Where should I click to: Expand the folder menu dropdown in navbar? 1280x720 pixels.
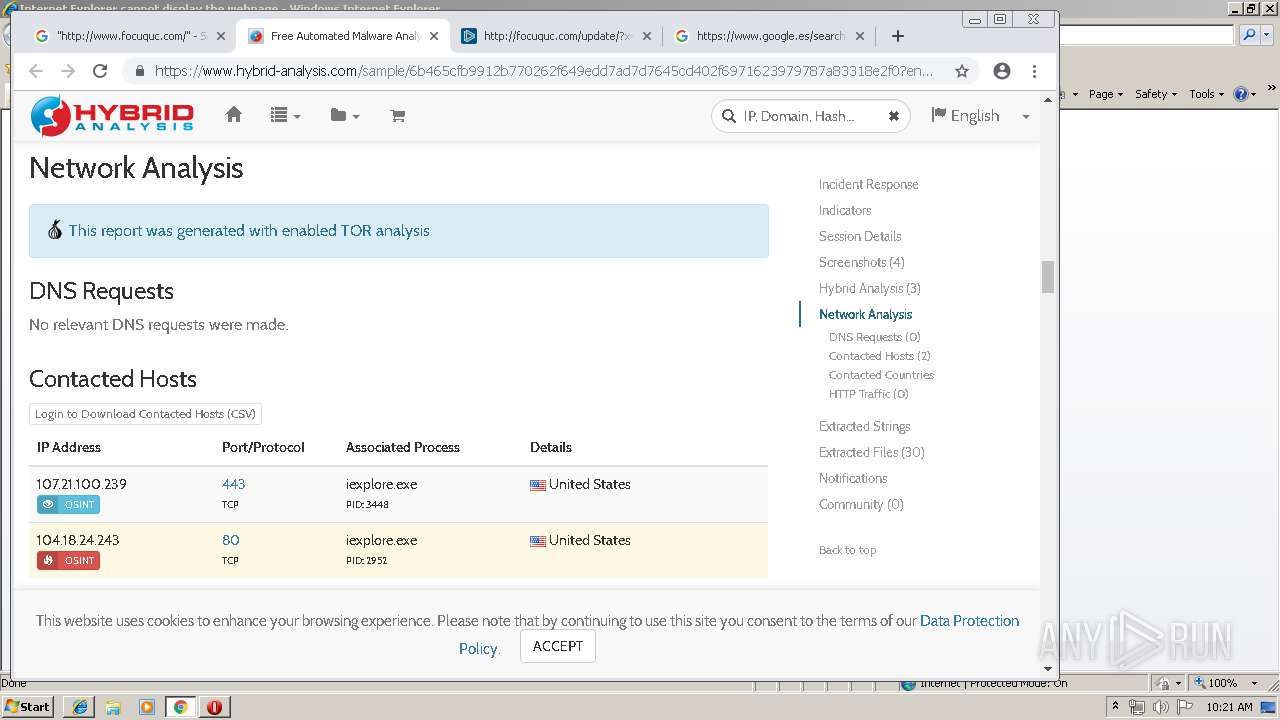(345, 116)
